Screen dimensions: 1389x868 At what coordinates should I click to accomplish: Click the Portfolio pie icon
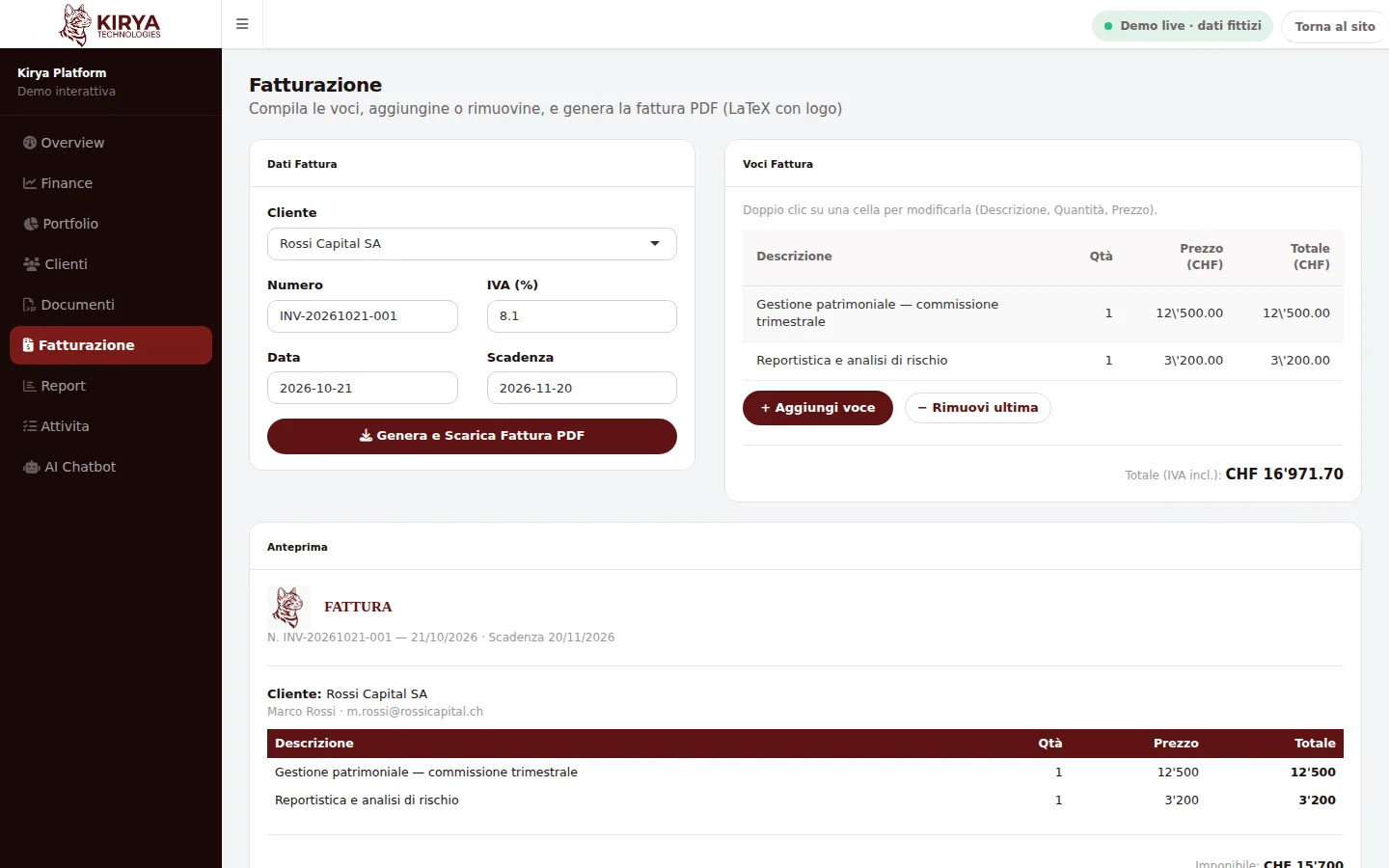click(31, 224)
